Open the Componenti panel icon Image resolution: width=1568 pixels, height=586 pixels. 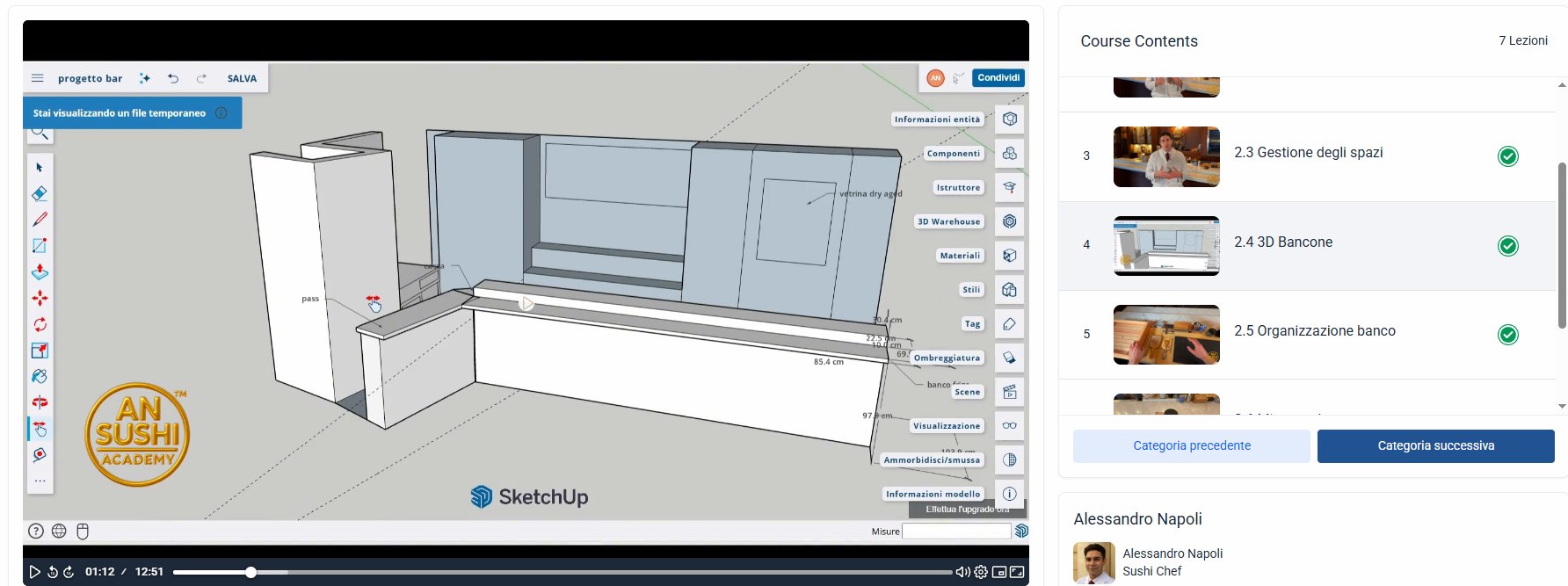click(1010, 154)
